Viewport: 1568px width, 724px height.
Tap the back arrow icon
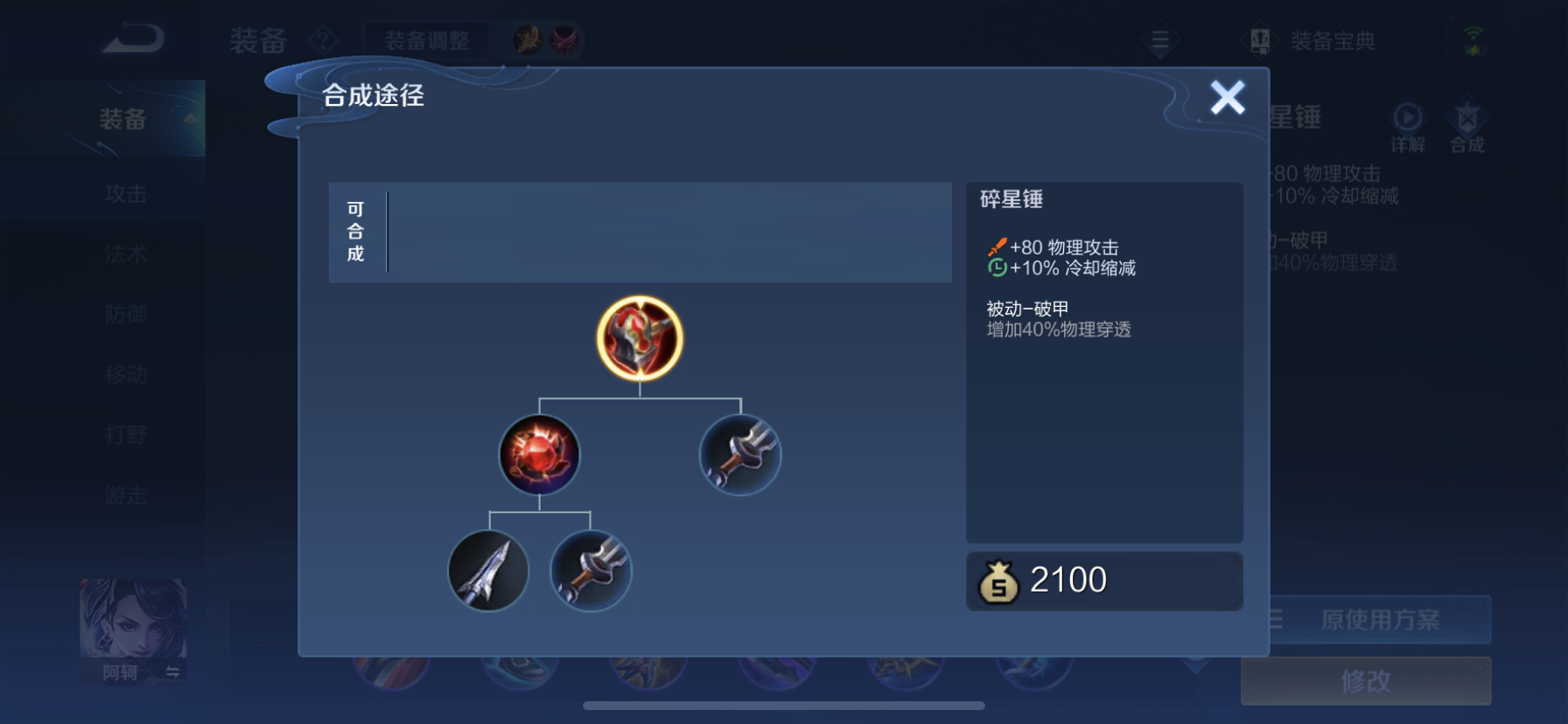(133, 39)
